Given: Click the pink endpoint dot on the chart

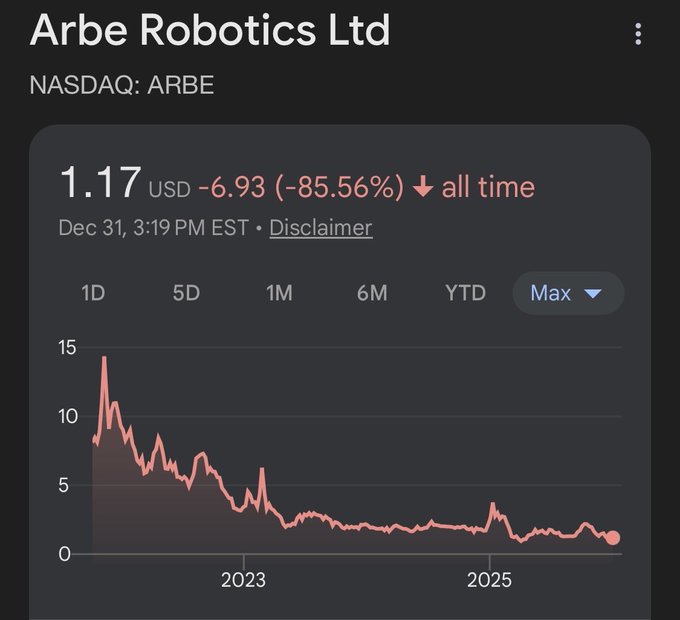Looking at the screenshot, I should point(612,538).
